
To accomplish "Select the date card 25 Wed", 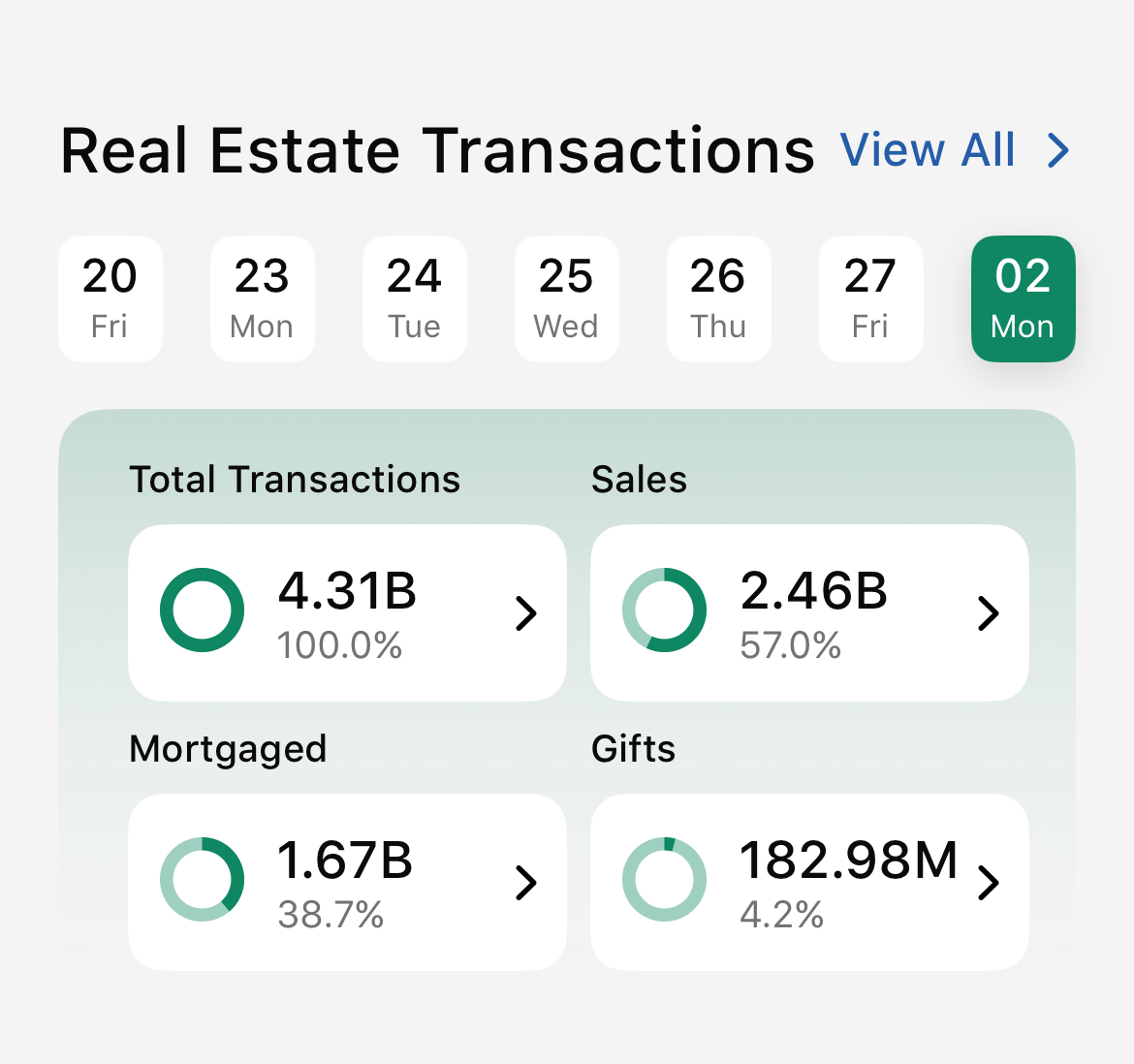I will point(566,298).
